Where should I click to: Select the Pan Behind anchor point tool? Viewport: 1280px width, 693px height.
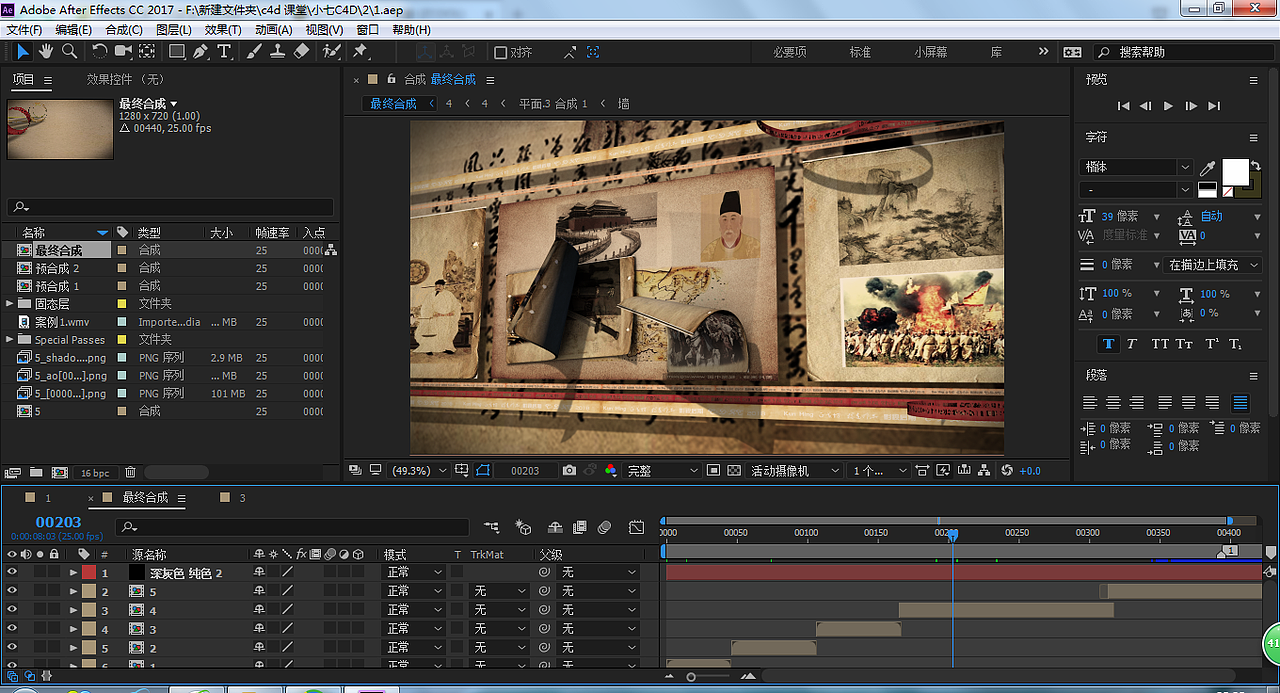pyautogui.click(x=147, y=51)
